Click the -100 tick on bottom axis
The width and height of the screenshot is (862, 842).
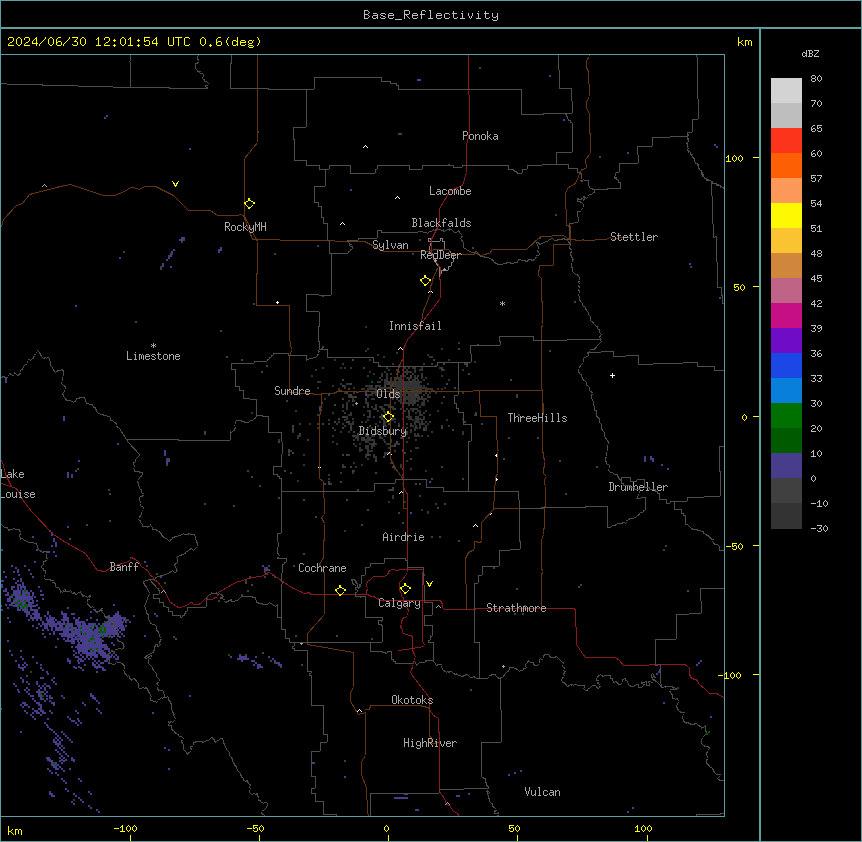[125, 828]
